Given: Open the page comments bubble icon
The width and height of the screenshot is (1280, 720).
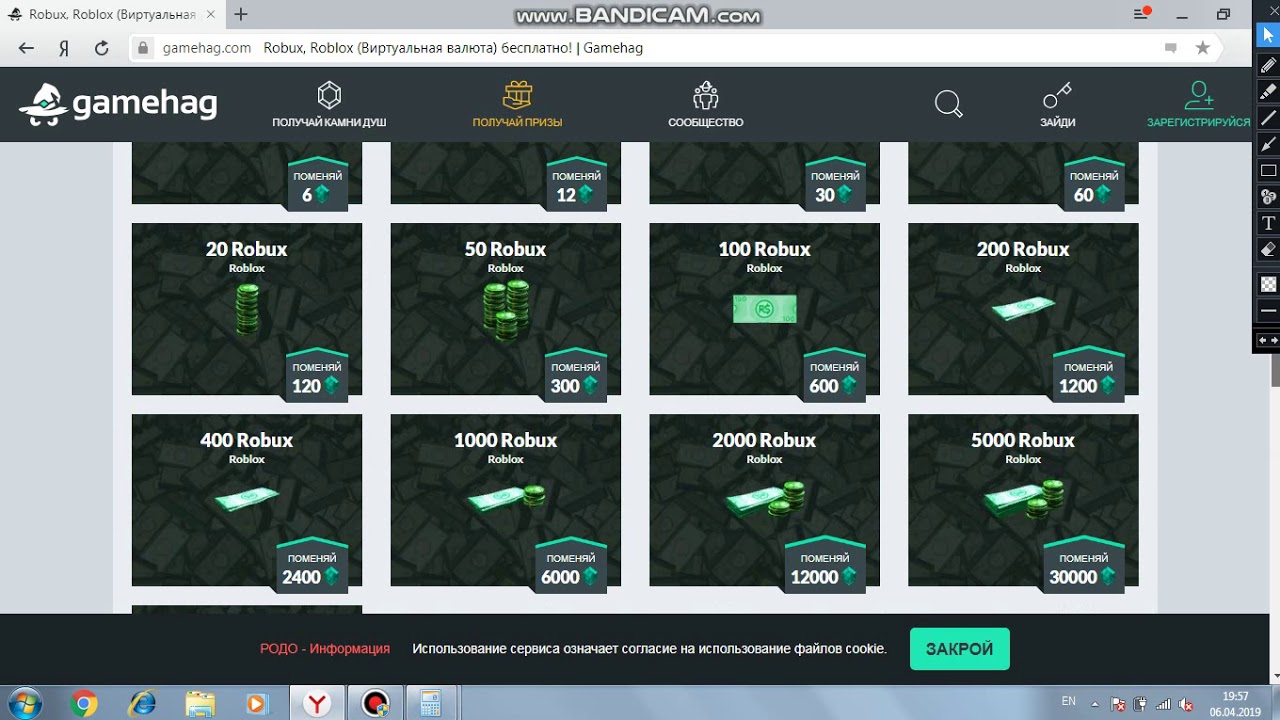Looking at the screenshot, I should tap(1171, 48).
